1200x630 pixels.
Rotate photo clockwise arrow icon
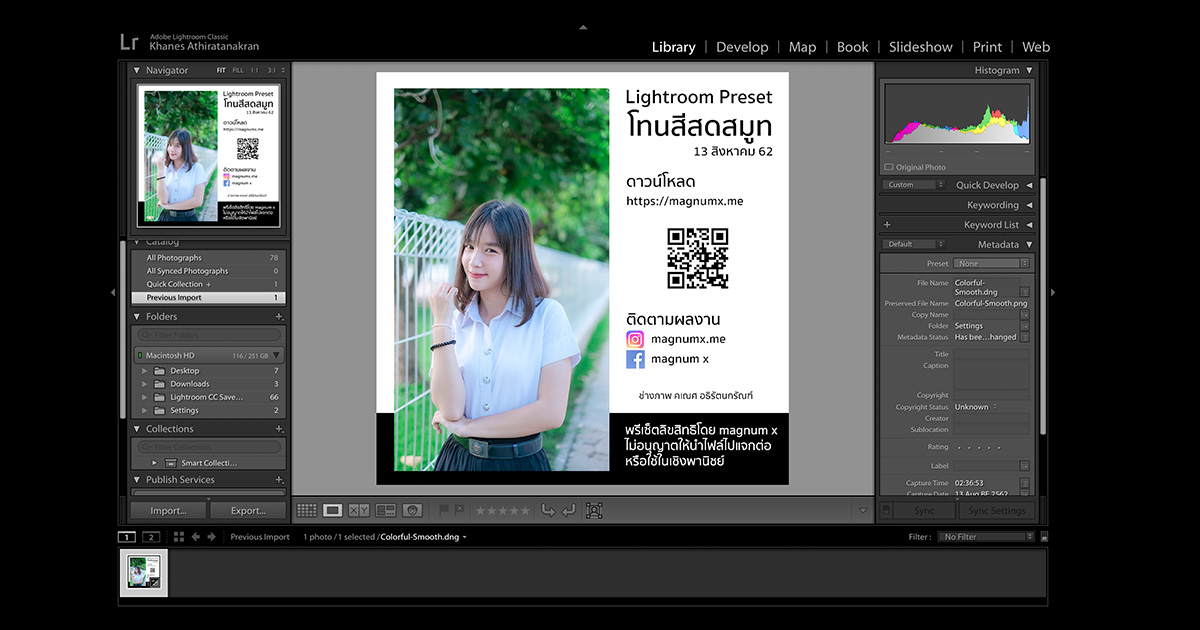click(569, 510)
